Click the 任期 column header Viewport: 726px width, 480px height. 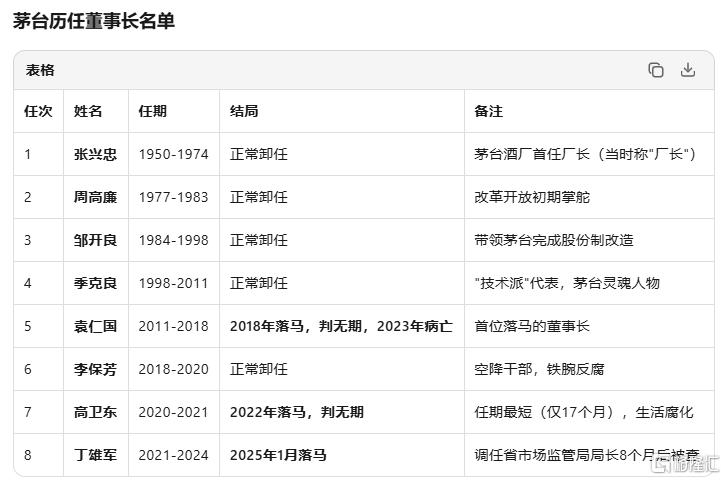(x=153, y=111)
